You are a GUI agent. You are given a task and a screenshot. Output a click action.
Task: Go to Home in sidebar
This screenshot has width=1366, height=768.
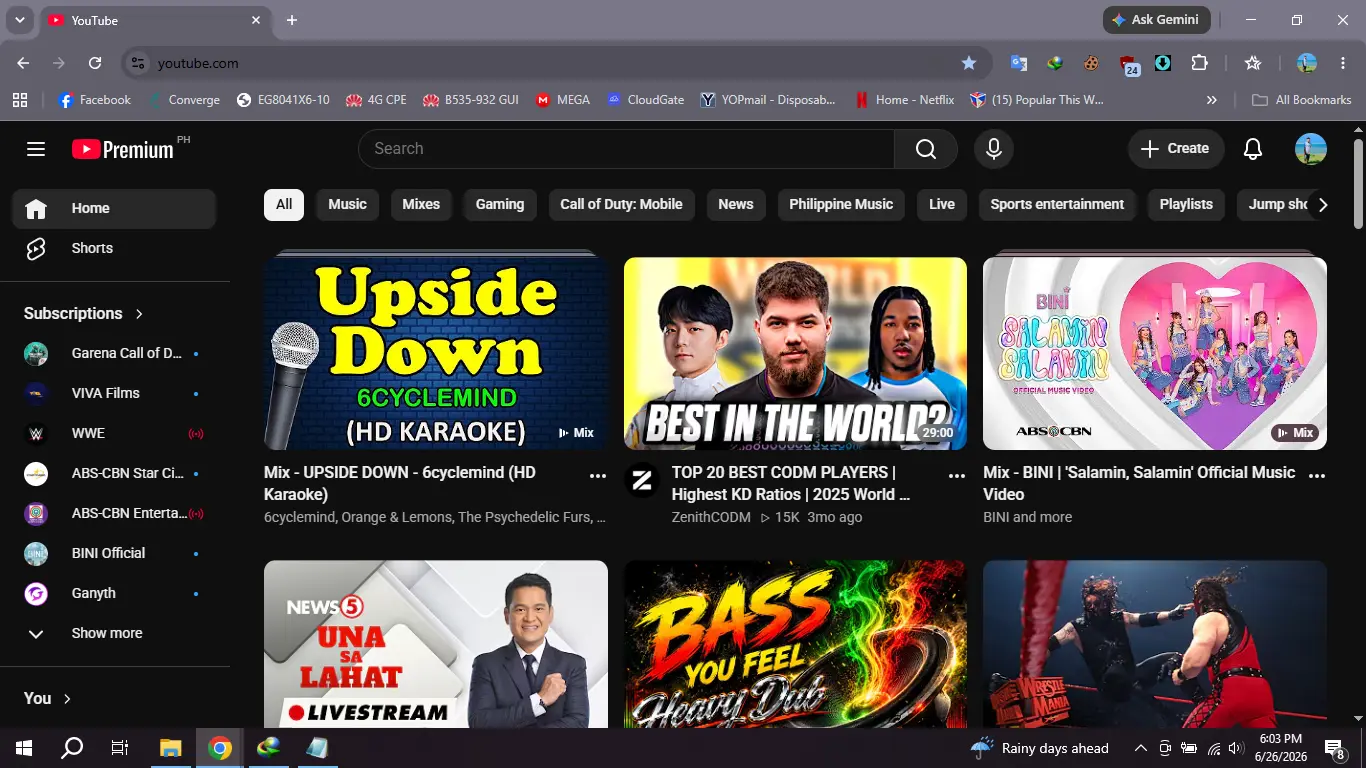[114, 209]
